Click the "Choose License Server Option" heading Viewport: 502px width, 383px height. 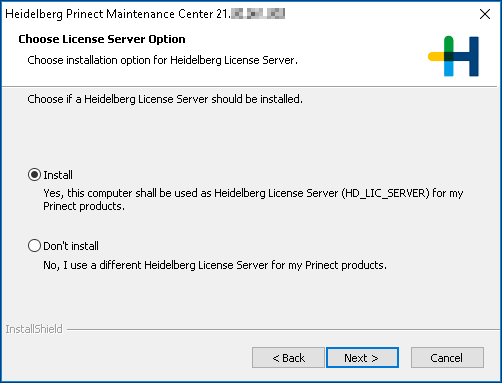tap(102, 39)
